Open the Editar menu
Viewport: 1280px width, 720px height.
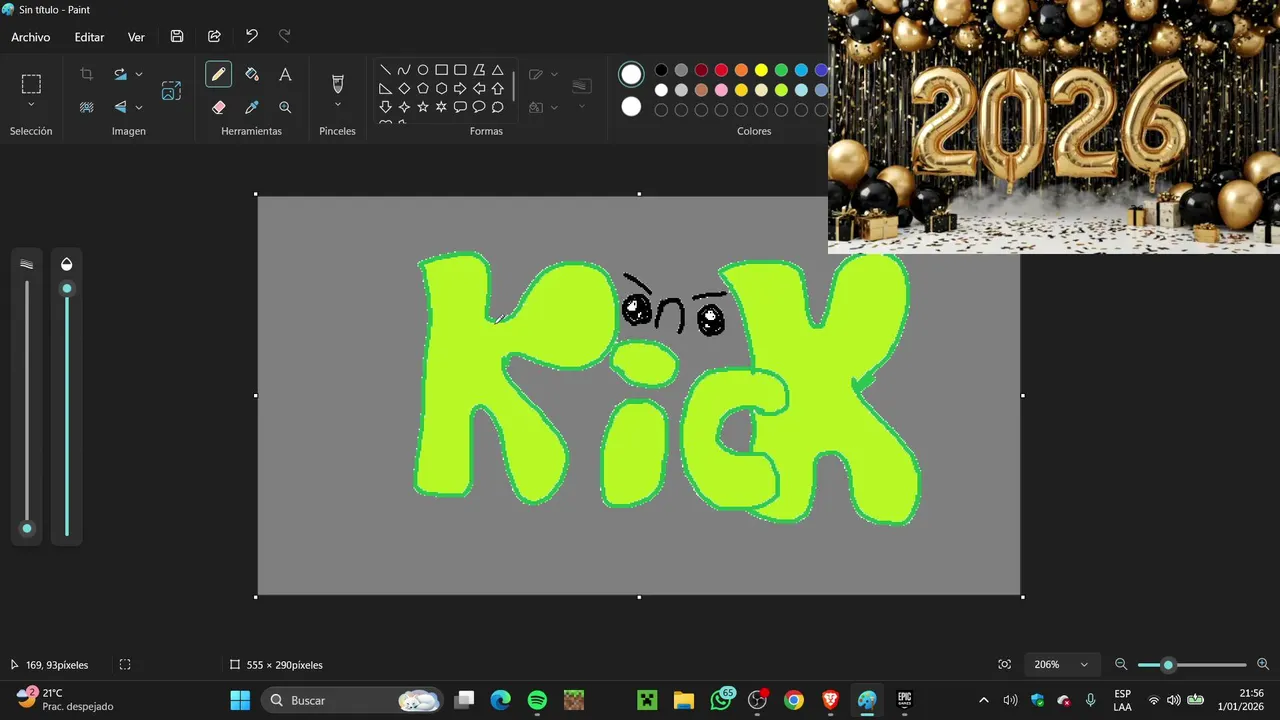point(89,37)
